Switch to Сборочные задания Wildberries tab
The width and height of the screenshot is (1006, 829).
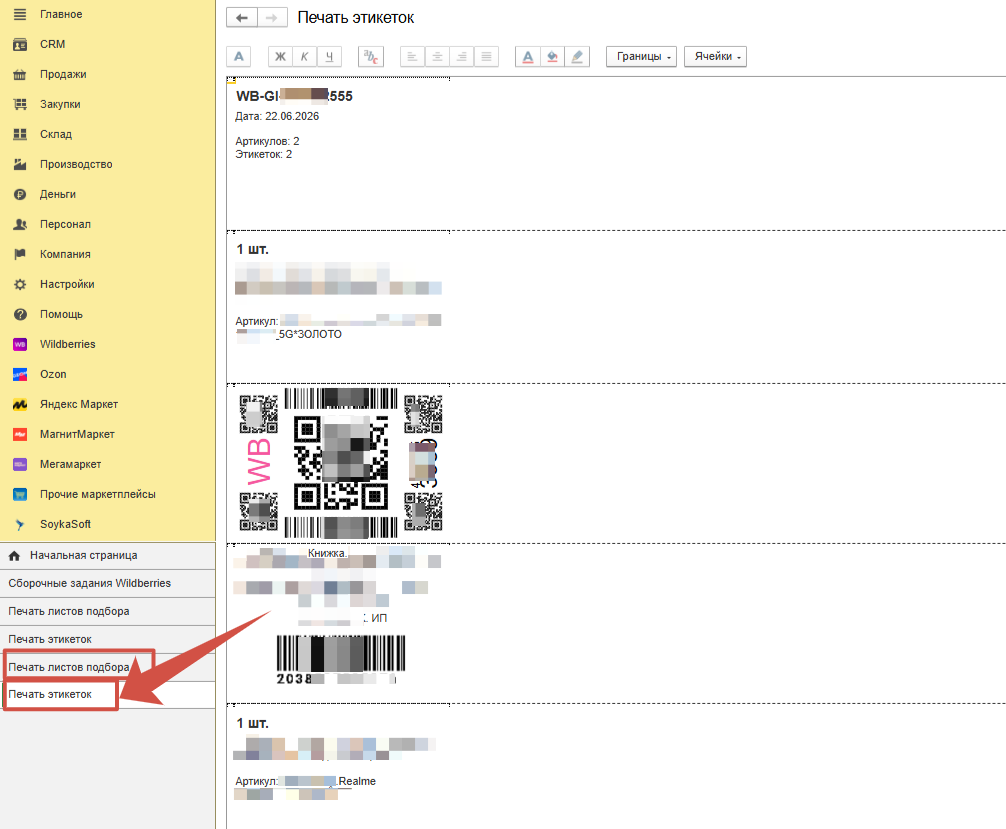click(x=108, y=583)
